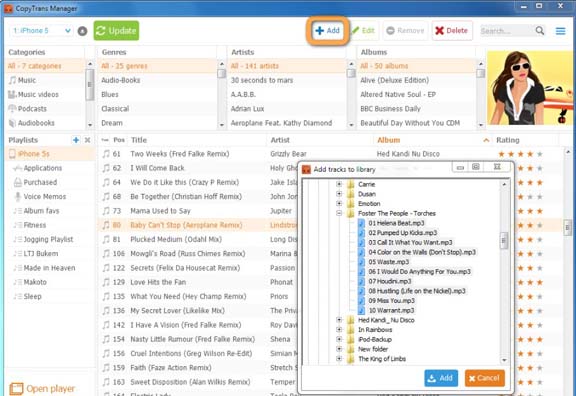576x396 pixels.
Task: Sort tracks by Rating column header
Action: pos(508,140)
